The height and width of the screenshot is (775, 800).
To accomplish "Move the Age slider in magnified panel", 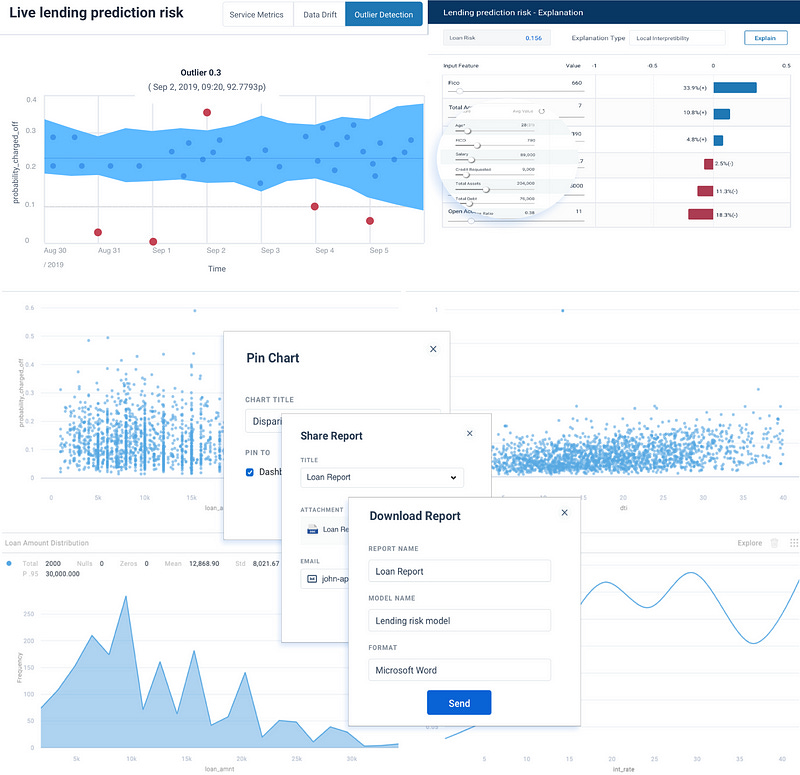I will point(467,131).
